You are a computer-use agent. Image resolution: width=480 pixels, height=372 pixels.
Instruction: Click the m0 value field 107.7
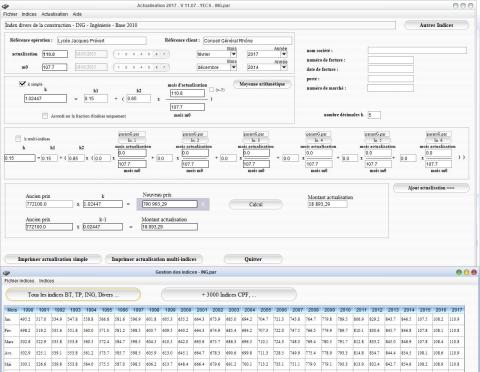(x=55, y=67)
